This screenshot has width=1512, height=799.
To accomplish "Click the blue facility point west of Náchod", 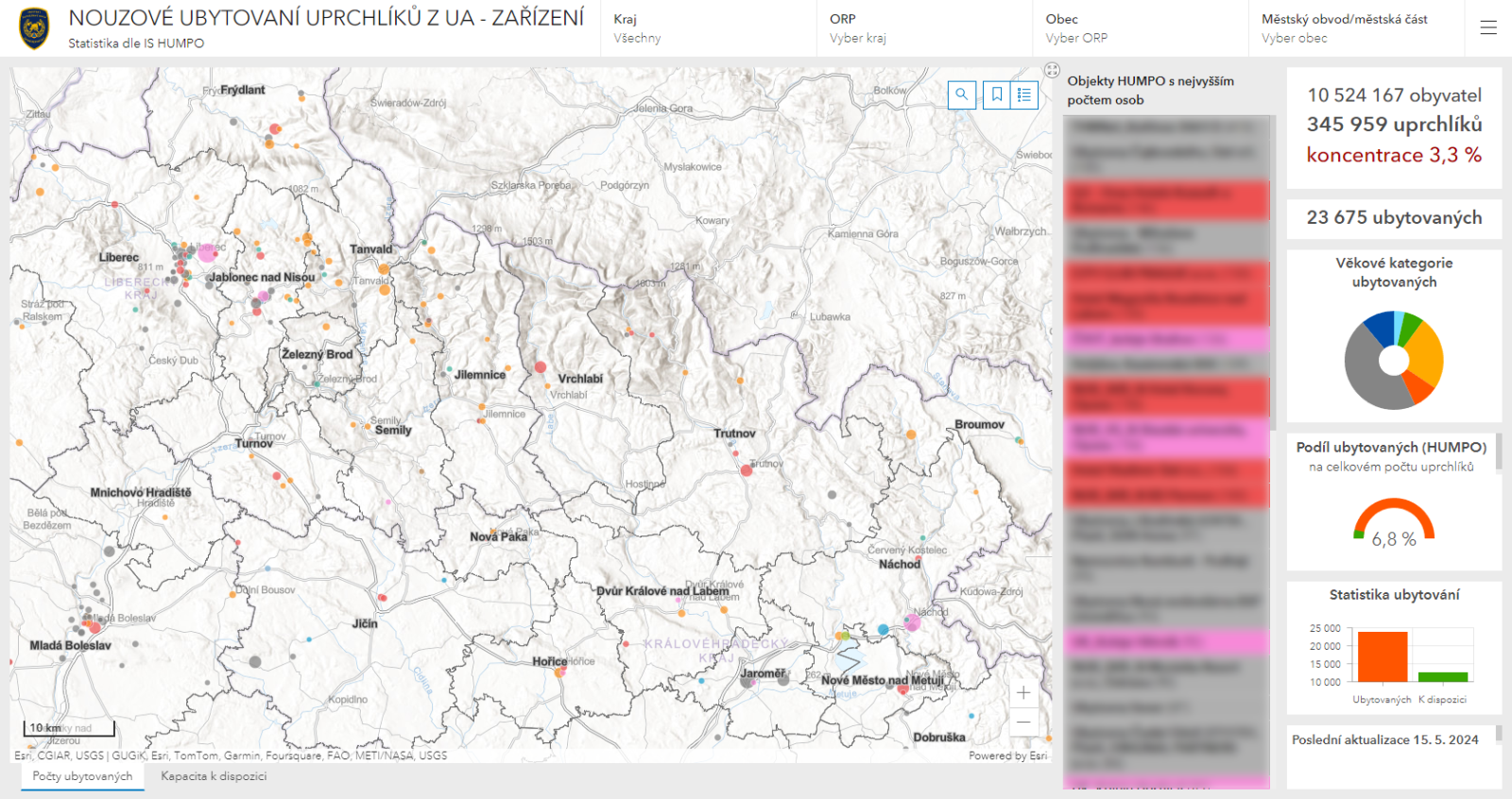I will 884,629.
